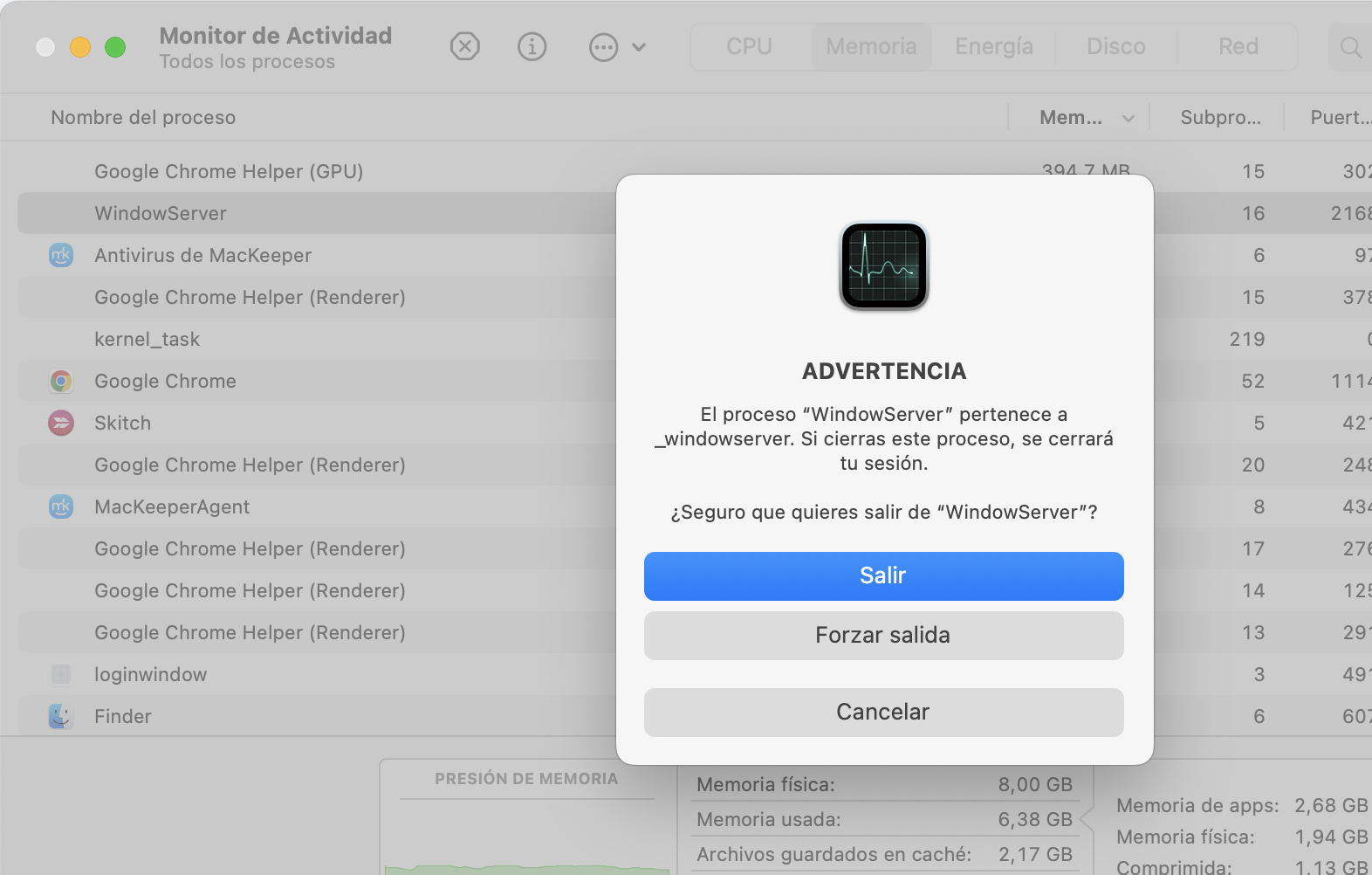Click the Forzar salida button

tap(883, 635)
